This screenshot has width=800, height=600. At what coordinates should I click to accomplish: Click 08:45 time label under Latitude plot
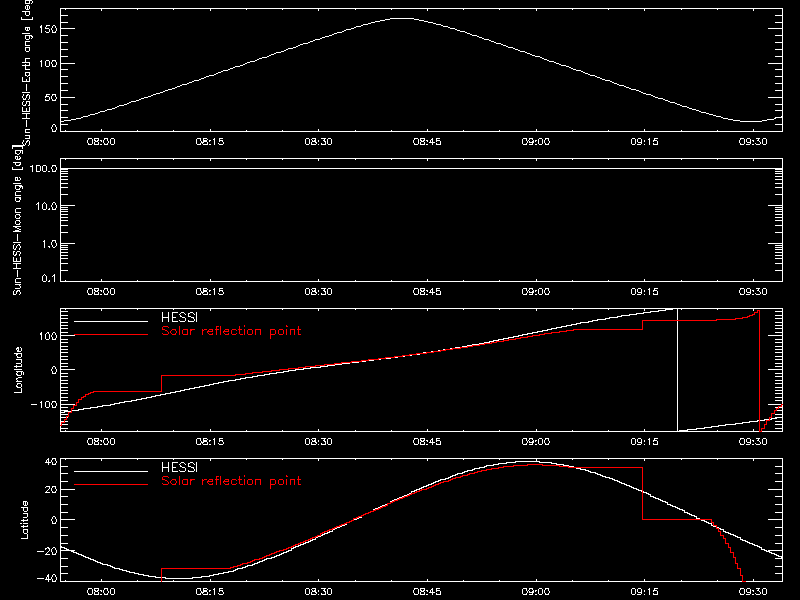click(x=427, y=592)
